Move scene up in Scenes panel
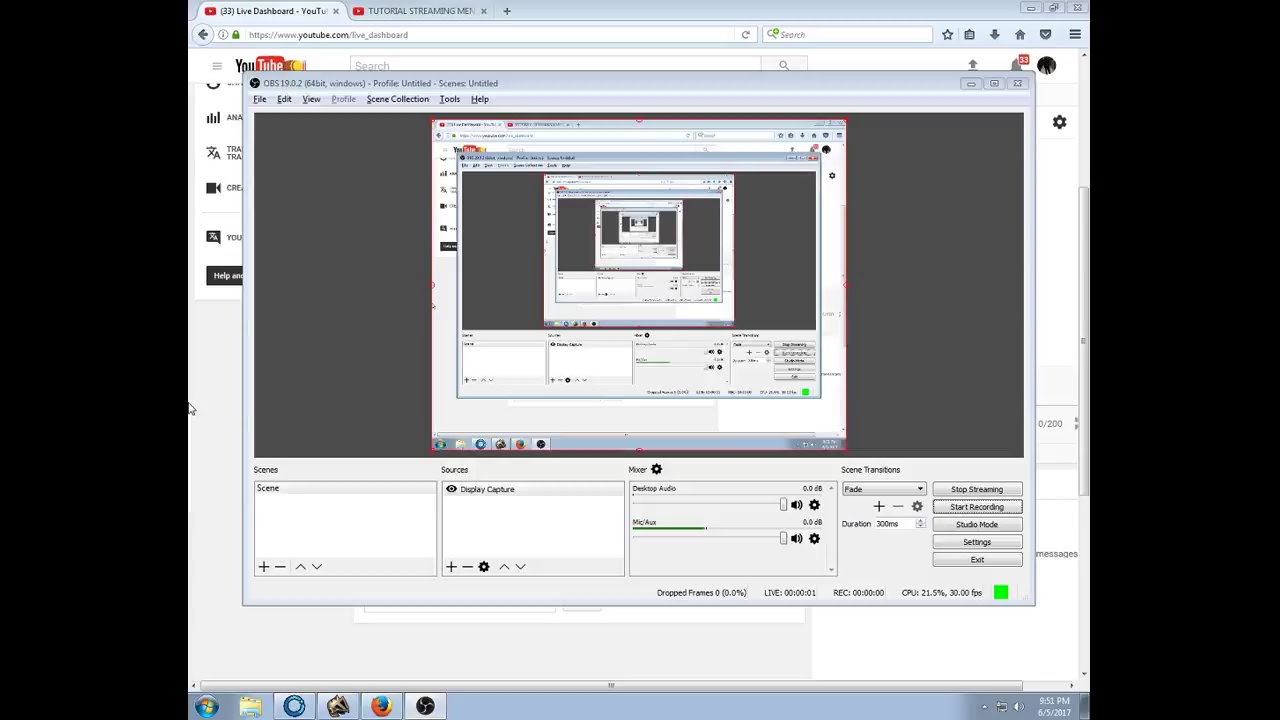 tap(300, 567)
